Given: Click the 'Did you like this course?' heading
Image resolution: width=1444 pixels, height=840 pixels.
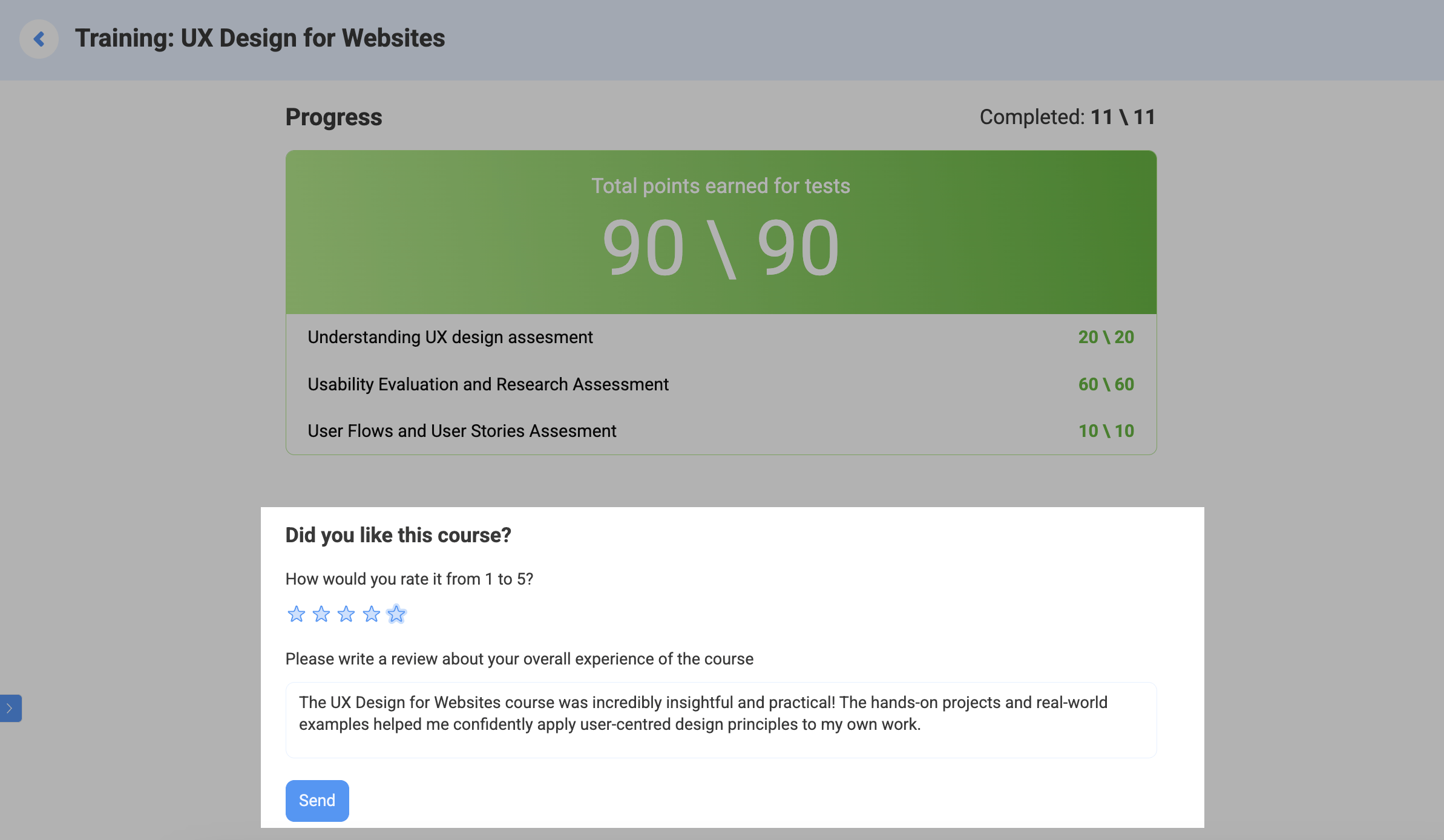Looking at the screenshot, I should click(398, 535).
